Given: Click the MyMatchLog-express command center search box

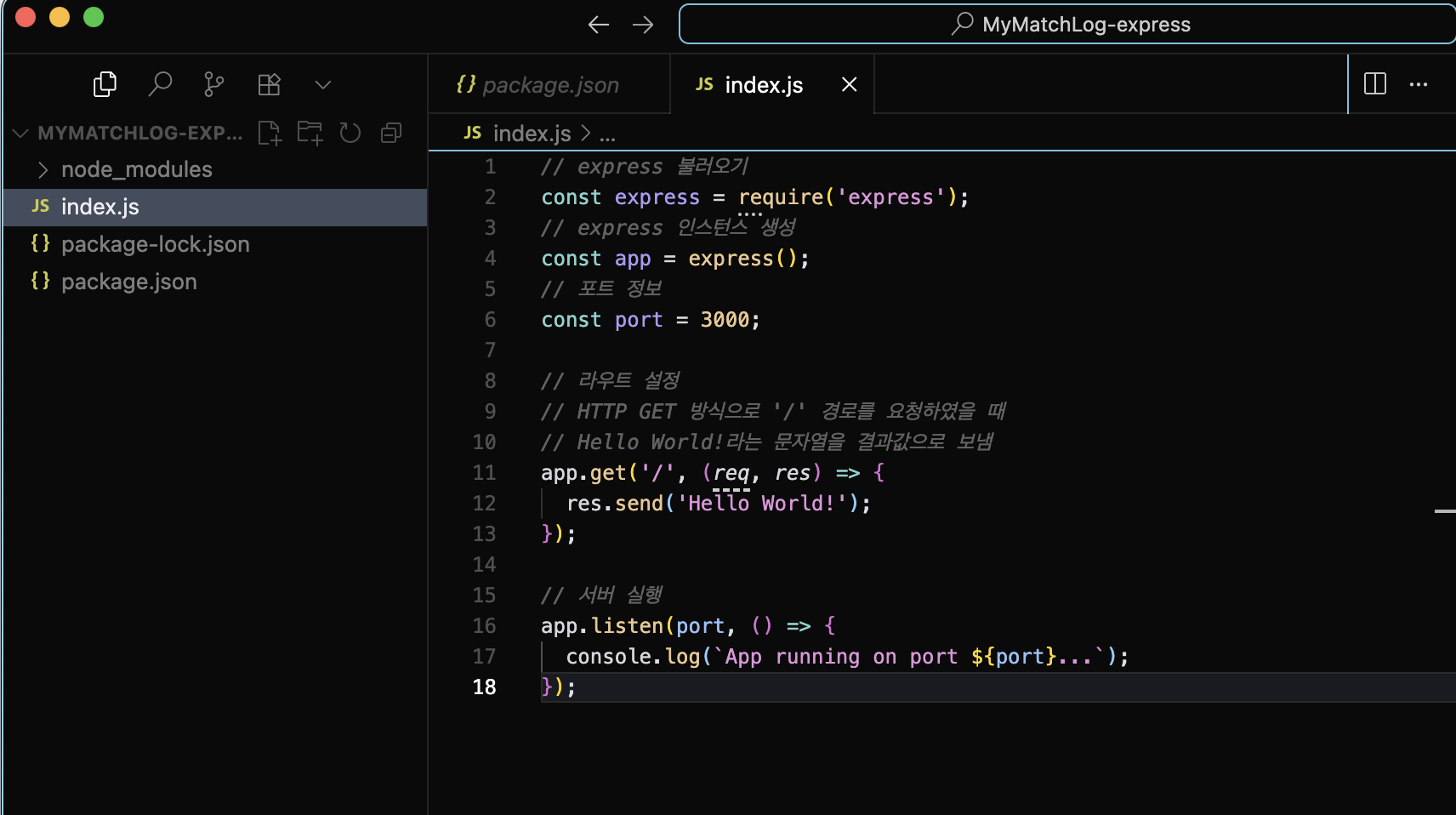Looking at the screenshot, I should (x=1067, y=24).
